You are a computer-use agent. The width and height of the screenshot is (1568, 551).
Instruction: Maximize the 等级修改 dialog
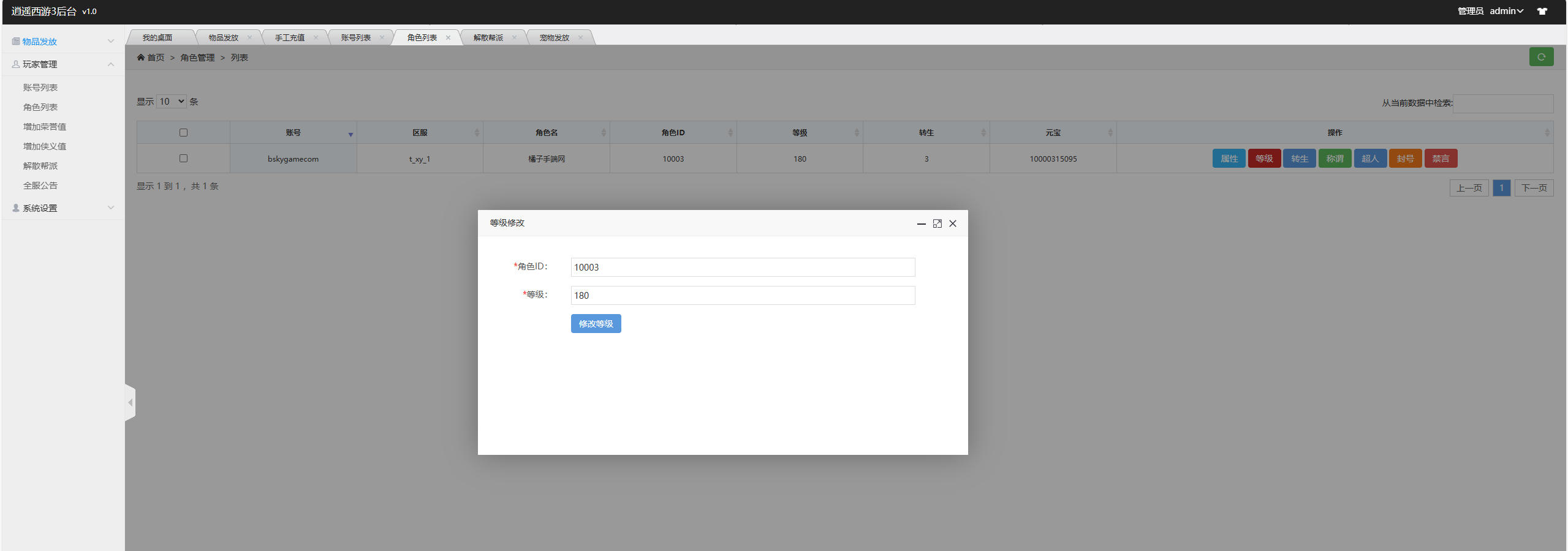937,223
